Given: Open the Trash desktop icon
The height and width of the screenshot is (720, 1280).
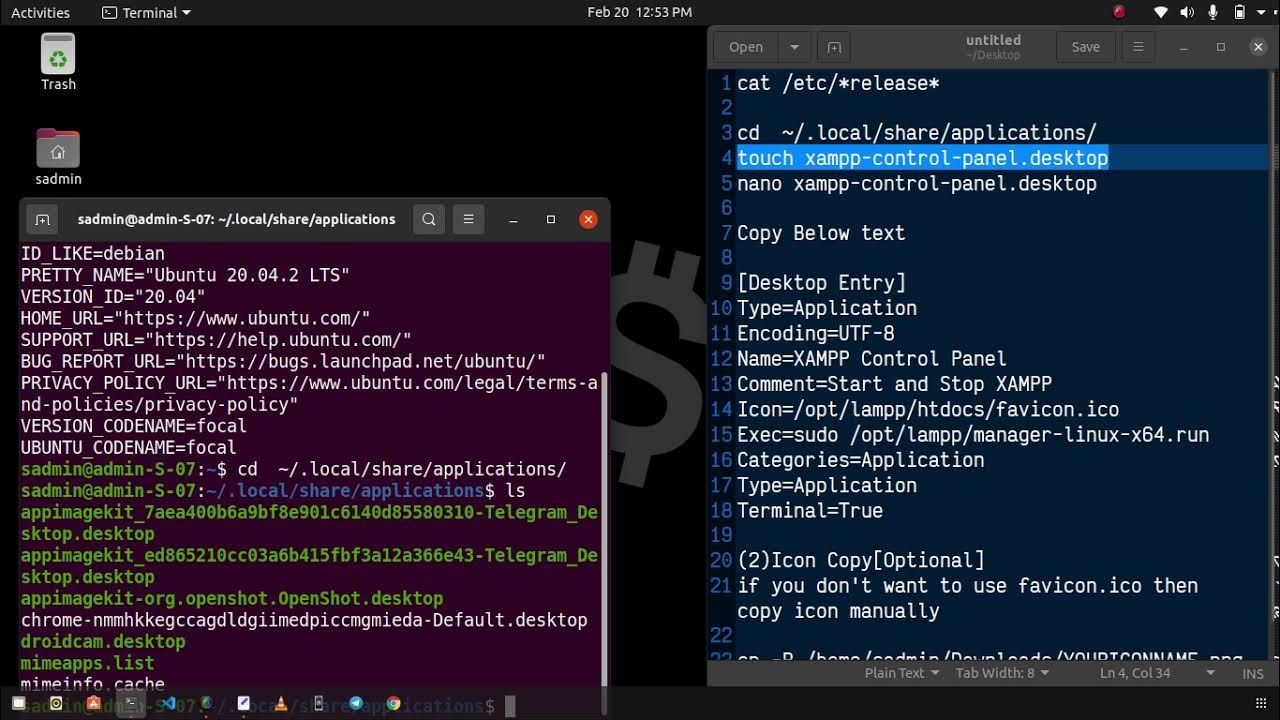Looking at the screenshot, I should [58, 62].
